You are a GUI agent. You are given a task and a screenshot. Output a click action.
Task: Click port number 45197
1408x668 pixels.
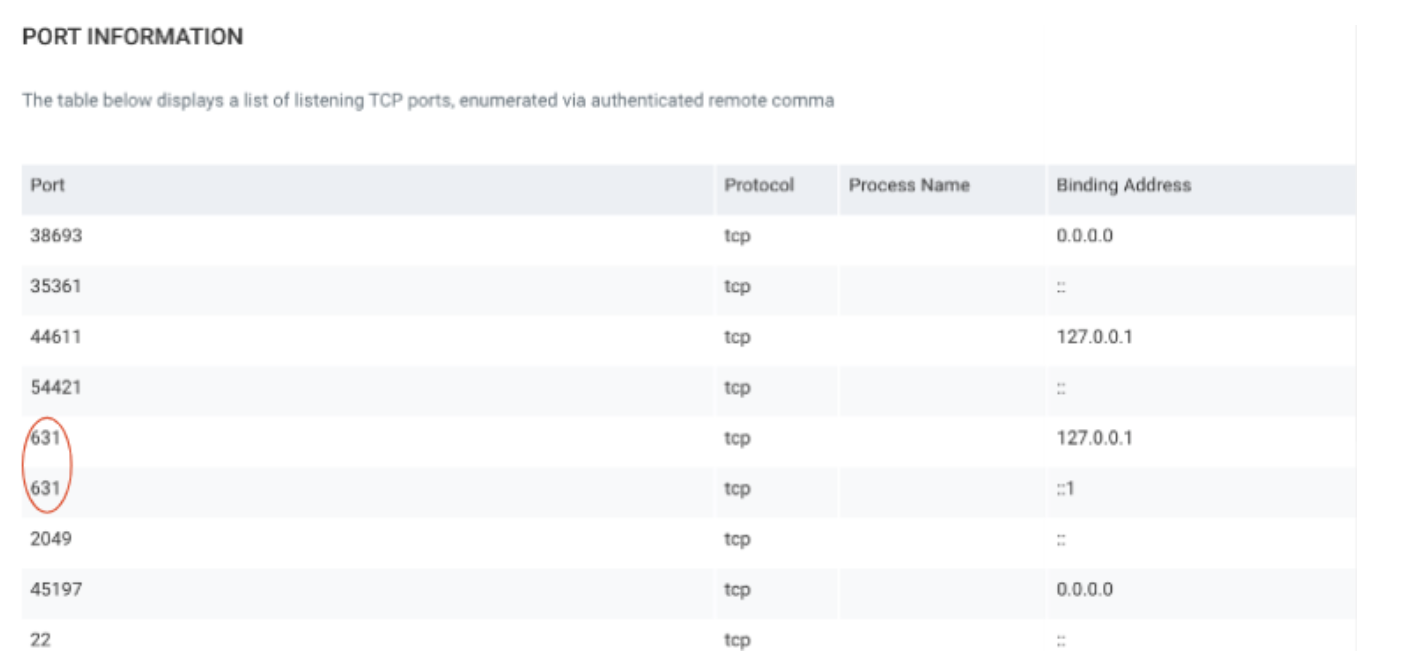pyautogui.click(x=56, y=590)
